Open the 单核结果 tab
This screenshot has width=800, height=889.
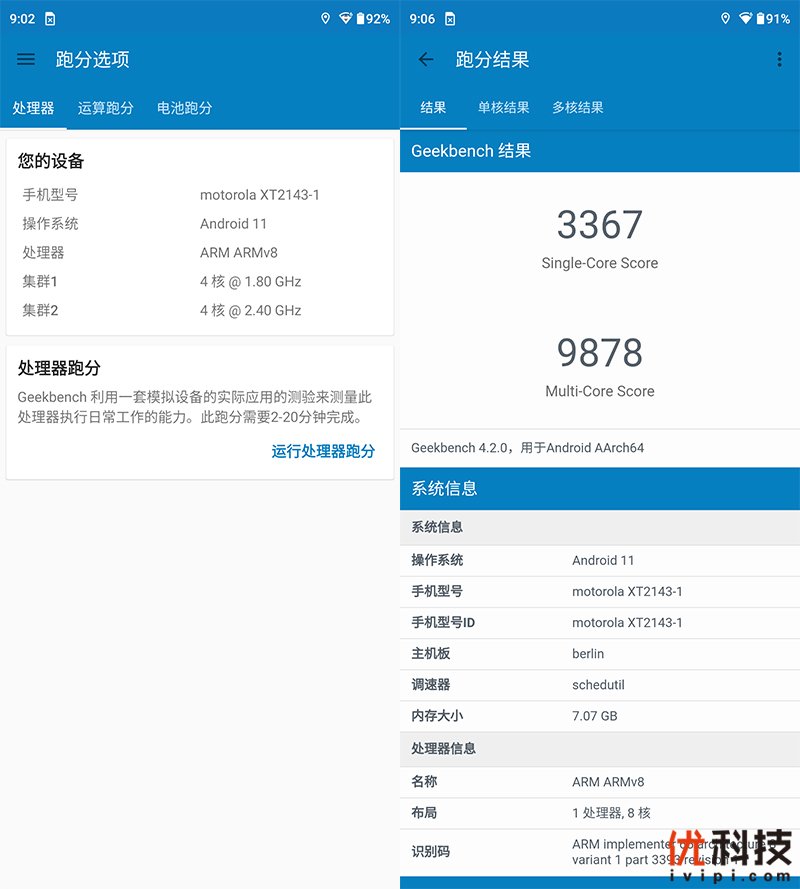[x=503, y=107]
